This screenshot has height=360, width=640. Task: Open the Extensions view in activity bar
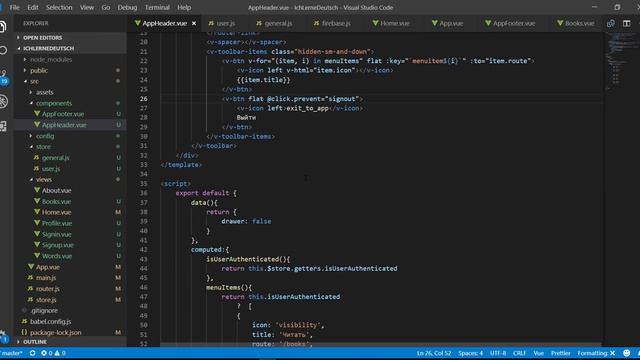tap(3, 126)
